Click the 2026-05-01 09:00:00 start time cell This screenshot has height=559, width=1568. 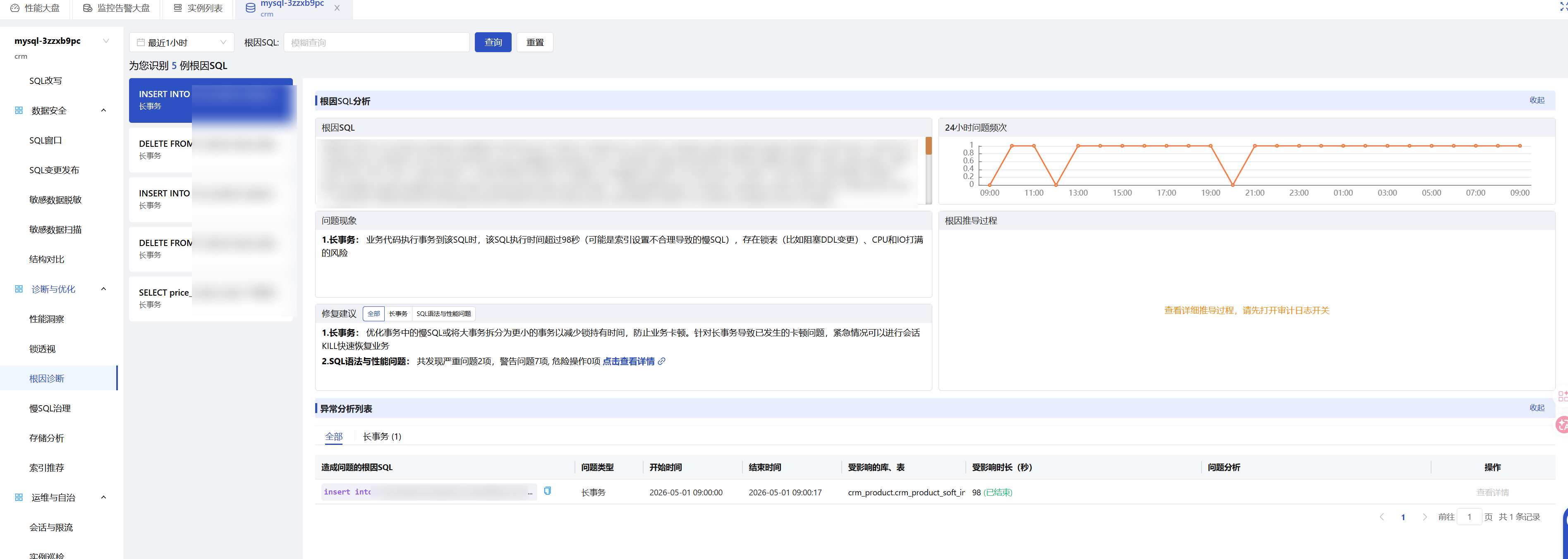686,492
